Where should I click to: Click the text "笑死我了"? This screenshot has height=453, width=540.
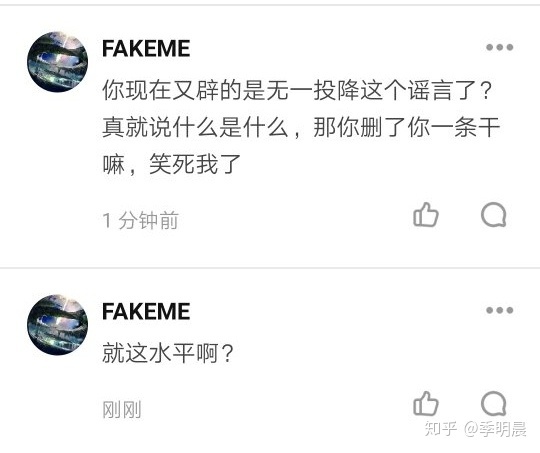pyautogui.click(x=195, y=164)
